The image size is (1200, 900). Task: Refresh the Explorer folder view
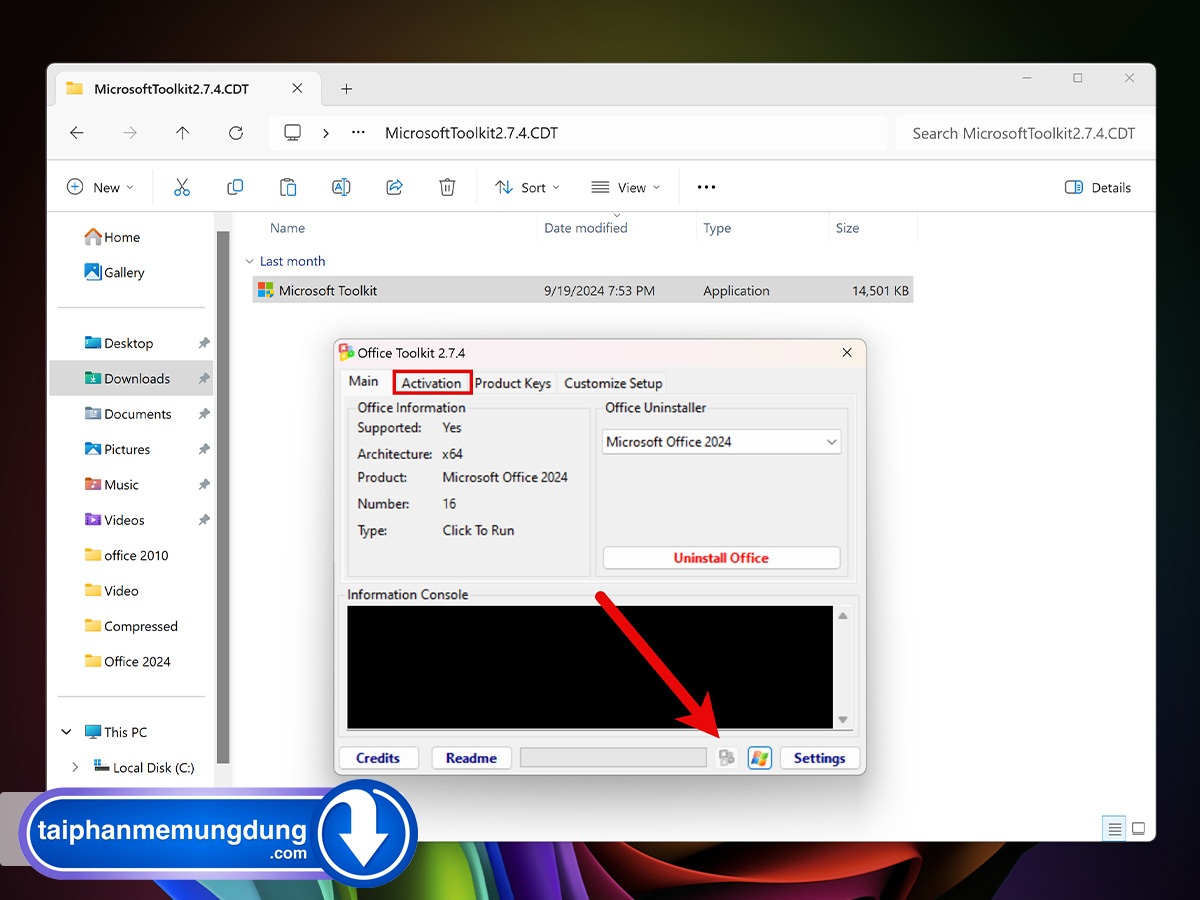(x=236, y=133)
